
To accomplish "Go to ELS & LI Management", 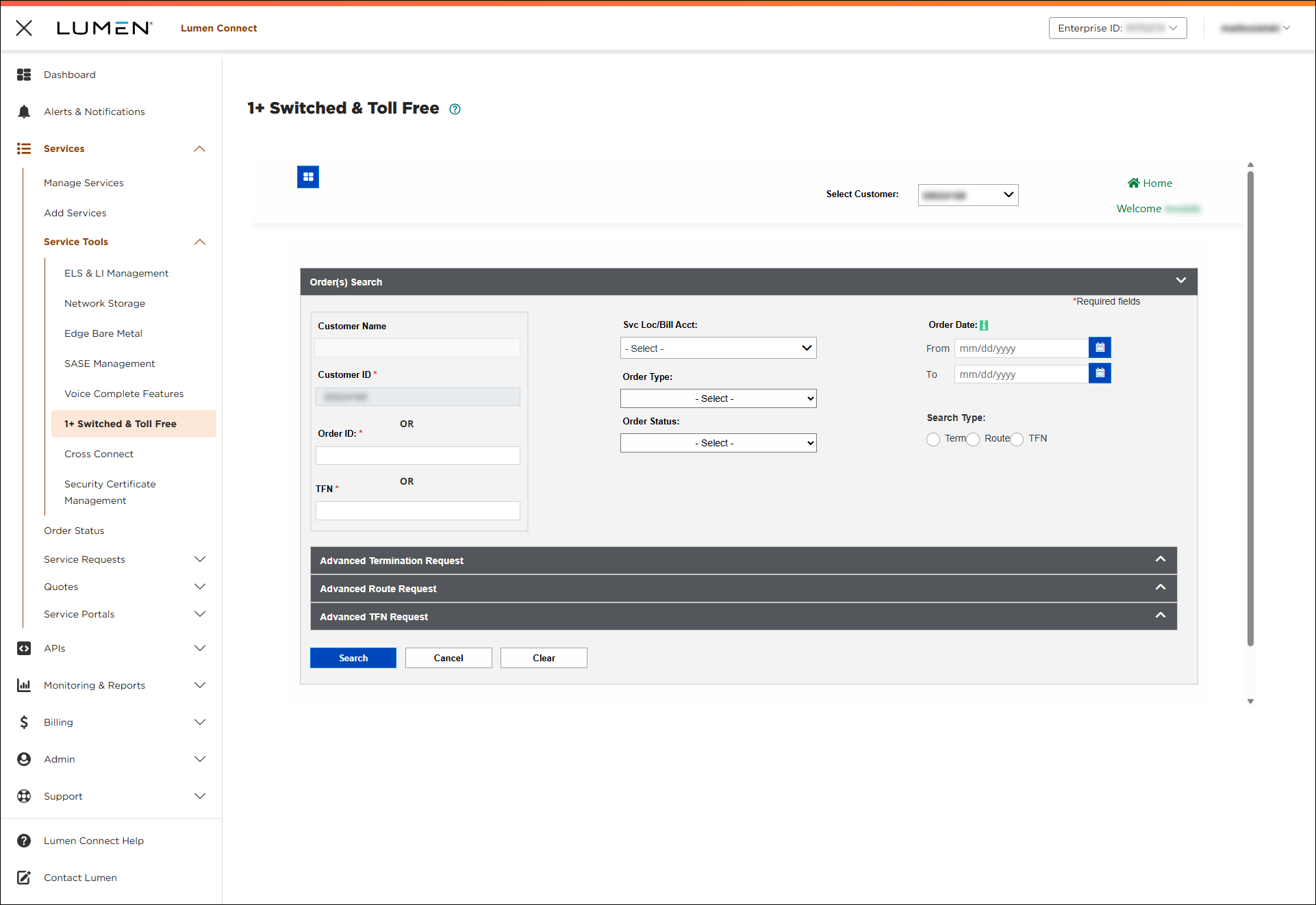I will (x=116, y=273).
